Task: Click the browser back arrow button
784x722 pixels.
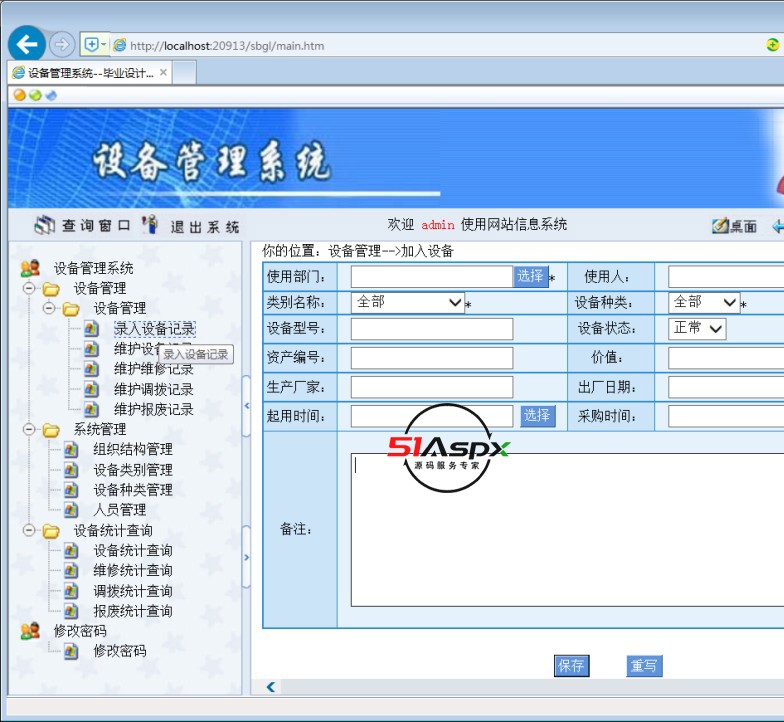Action: pos(27,44)
